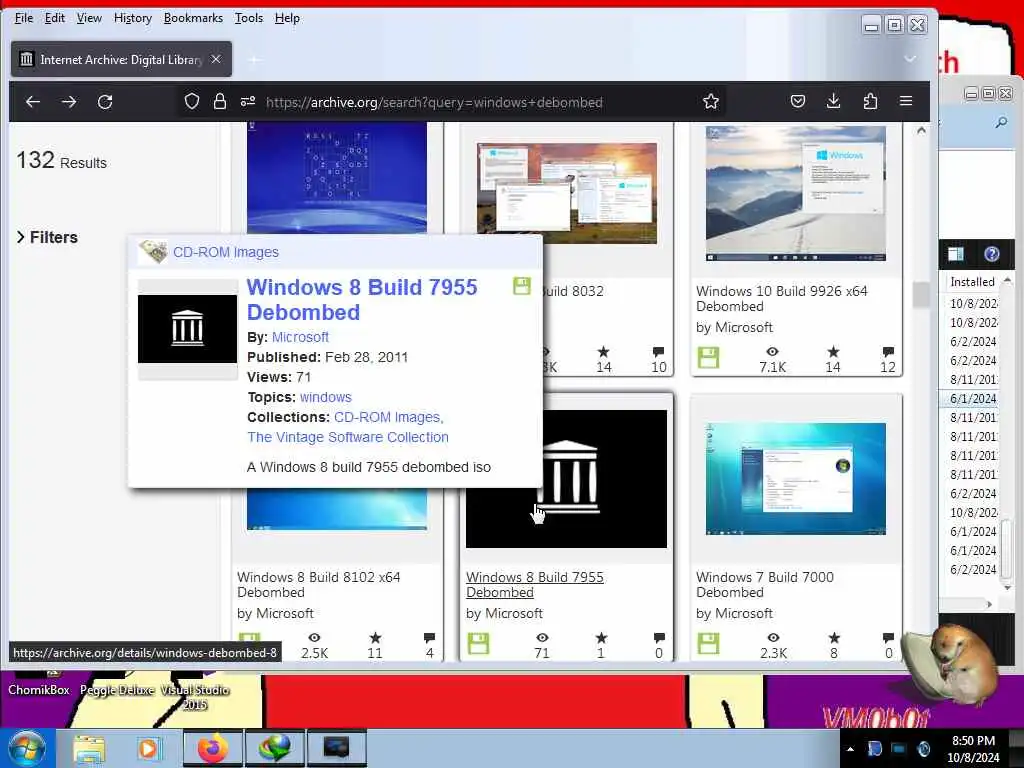The width and height of the screenshot is (1024, 768).
Task: Open the Tools menu
Action: [249, 18]
